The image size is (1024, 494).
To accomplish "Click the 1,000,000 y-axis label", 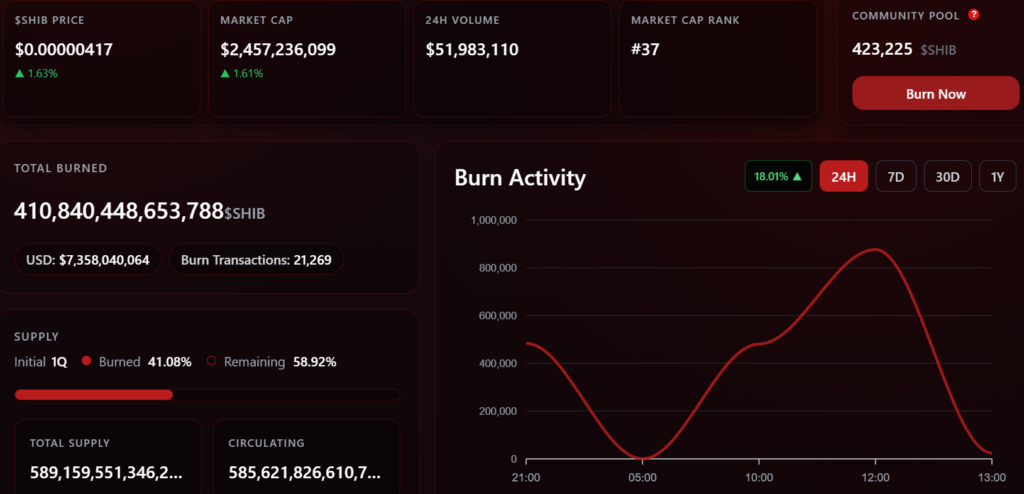I will [x=494, y=220].
